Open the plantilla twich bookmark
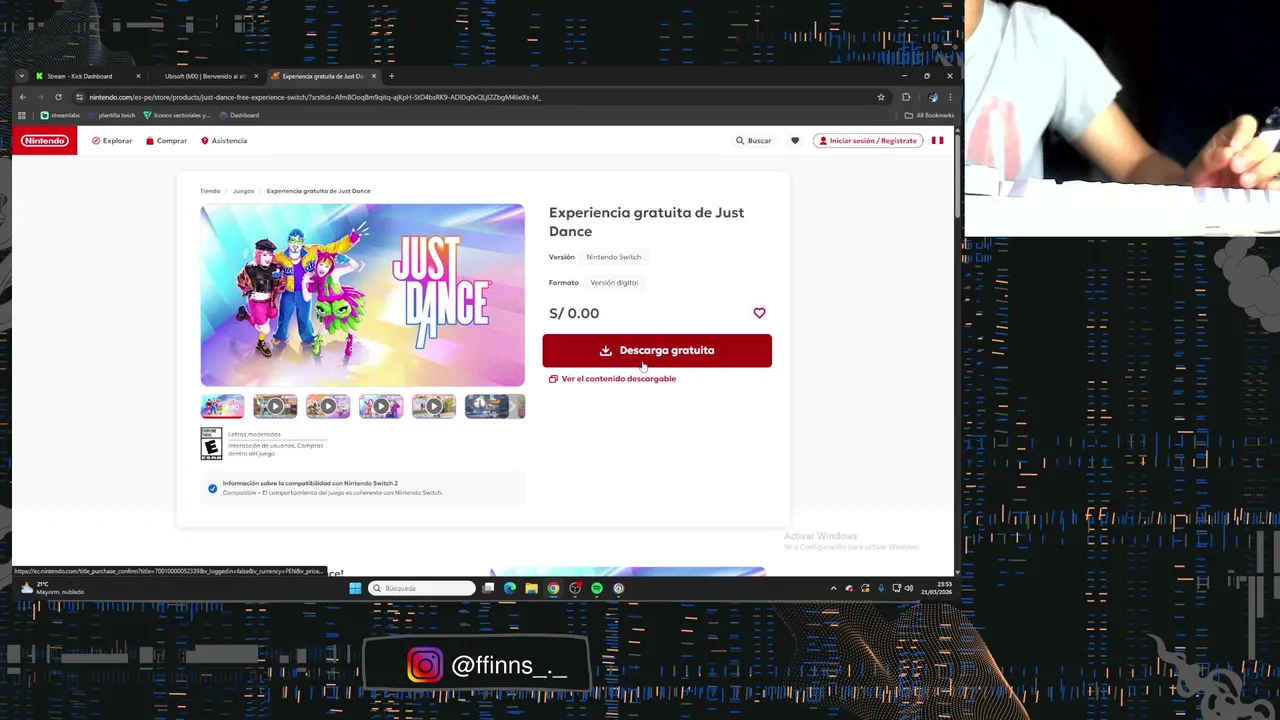 pyautogui.click(x=111, y=115)
